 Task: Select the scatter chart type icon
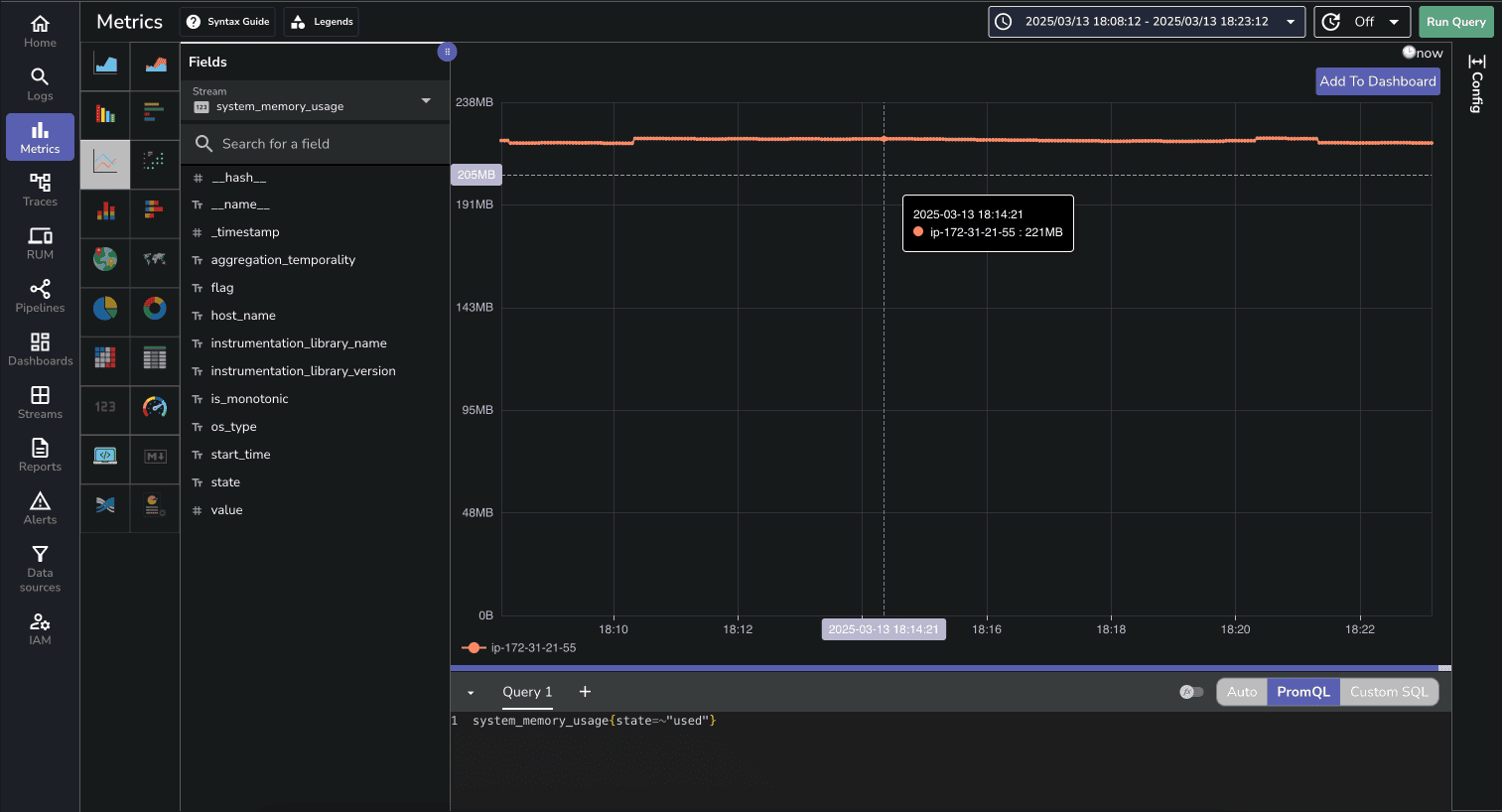(x=155, y=161)
